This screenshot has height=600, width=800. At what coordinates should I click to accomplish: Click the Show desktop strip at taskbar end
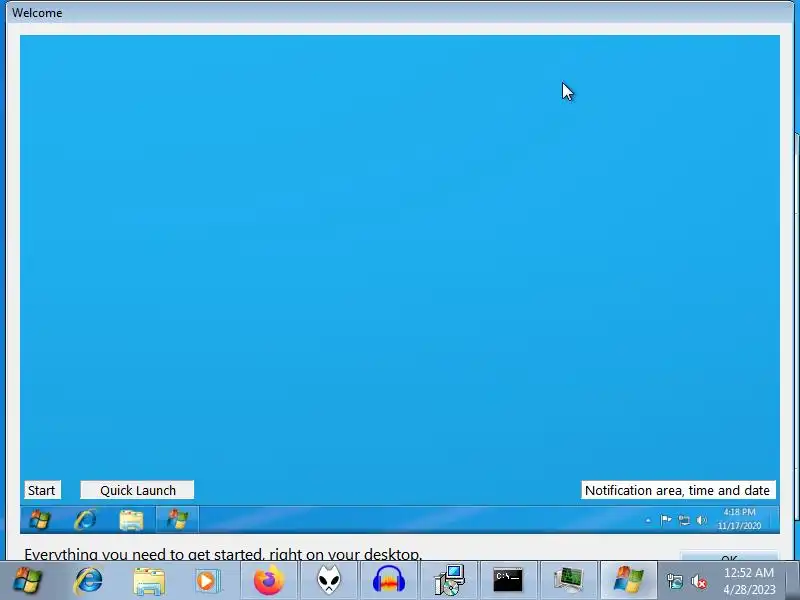[x=793, y=581]
